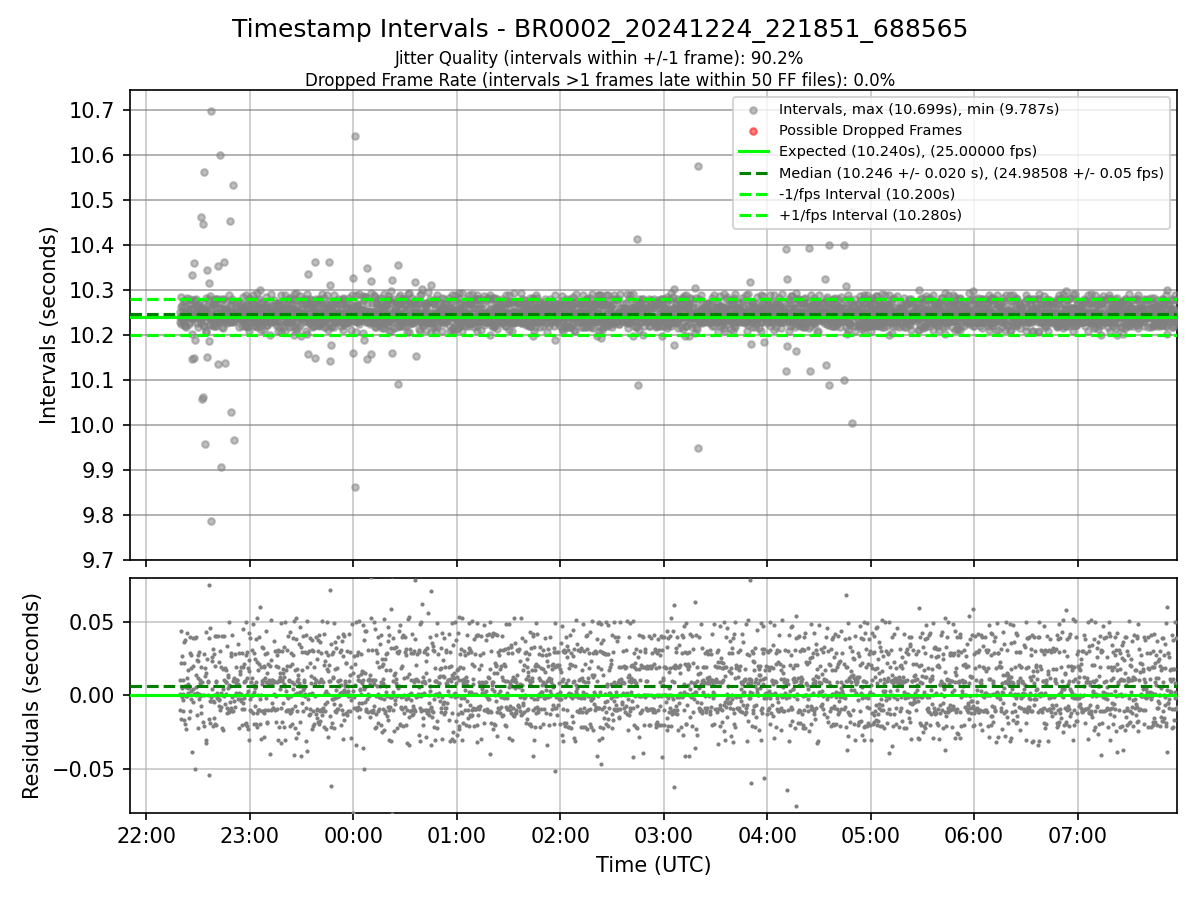The image size is (1200, 900).
Task: Select the y-axis tick label '9.7'
Action: [96, 560]
